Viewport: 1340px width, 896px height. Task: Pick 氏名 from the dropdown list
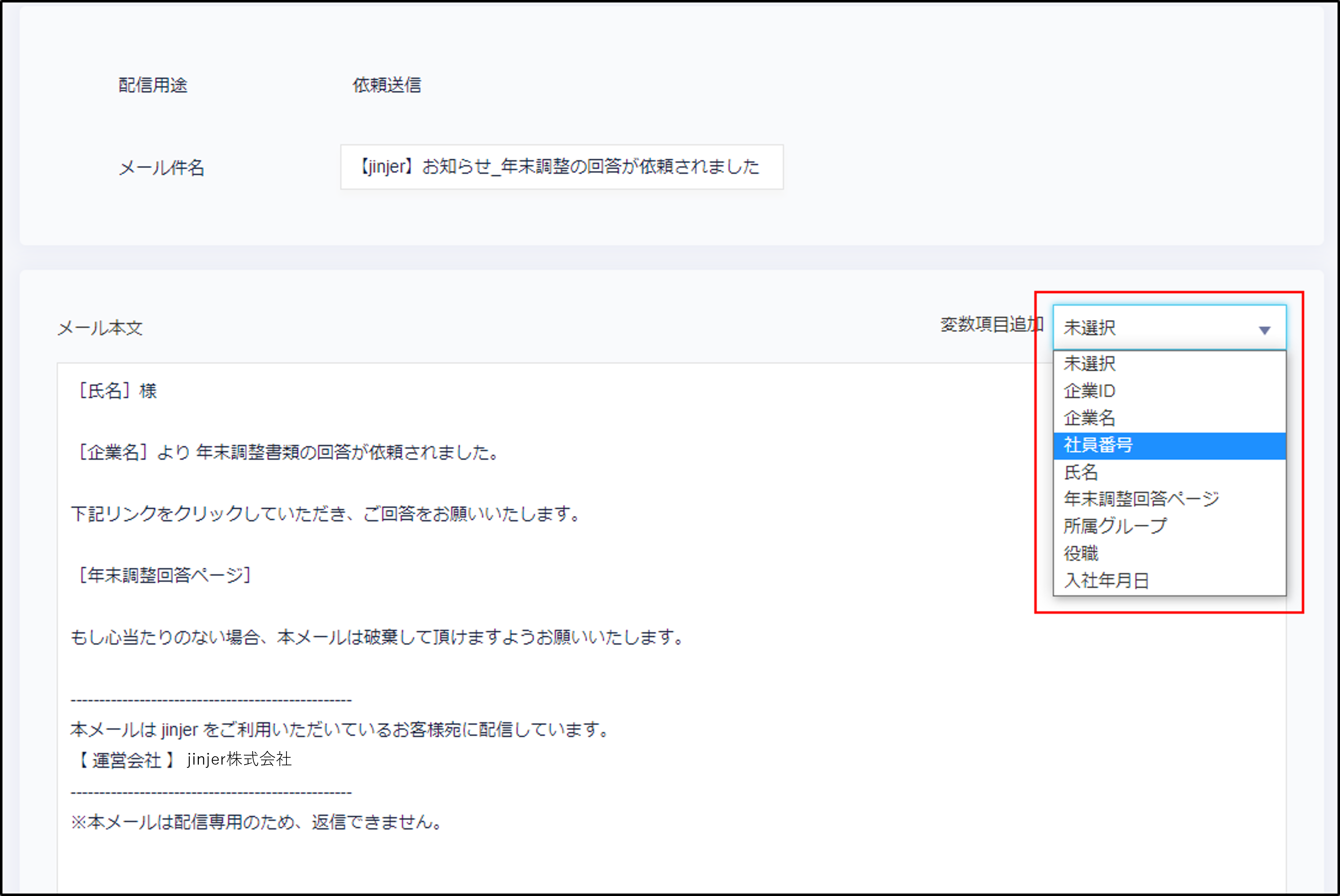pos(1081,472)
